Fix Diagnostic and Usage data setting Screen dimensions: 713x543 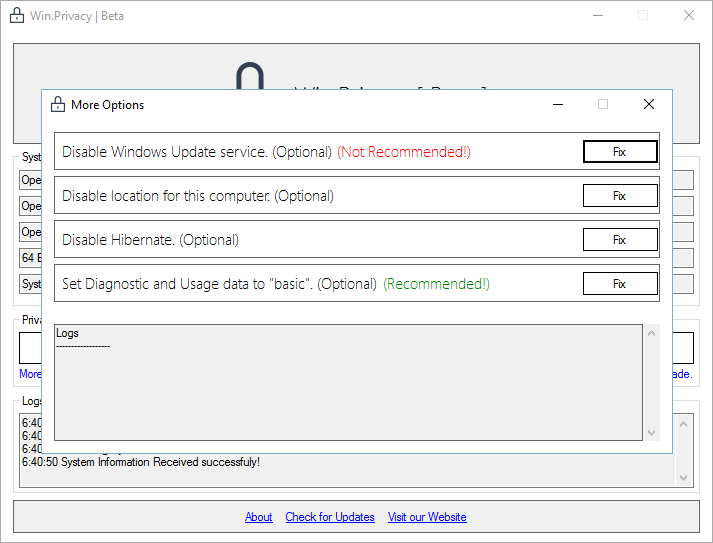point(620,284)
